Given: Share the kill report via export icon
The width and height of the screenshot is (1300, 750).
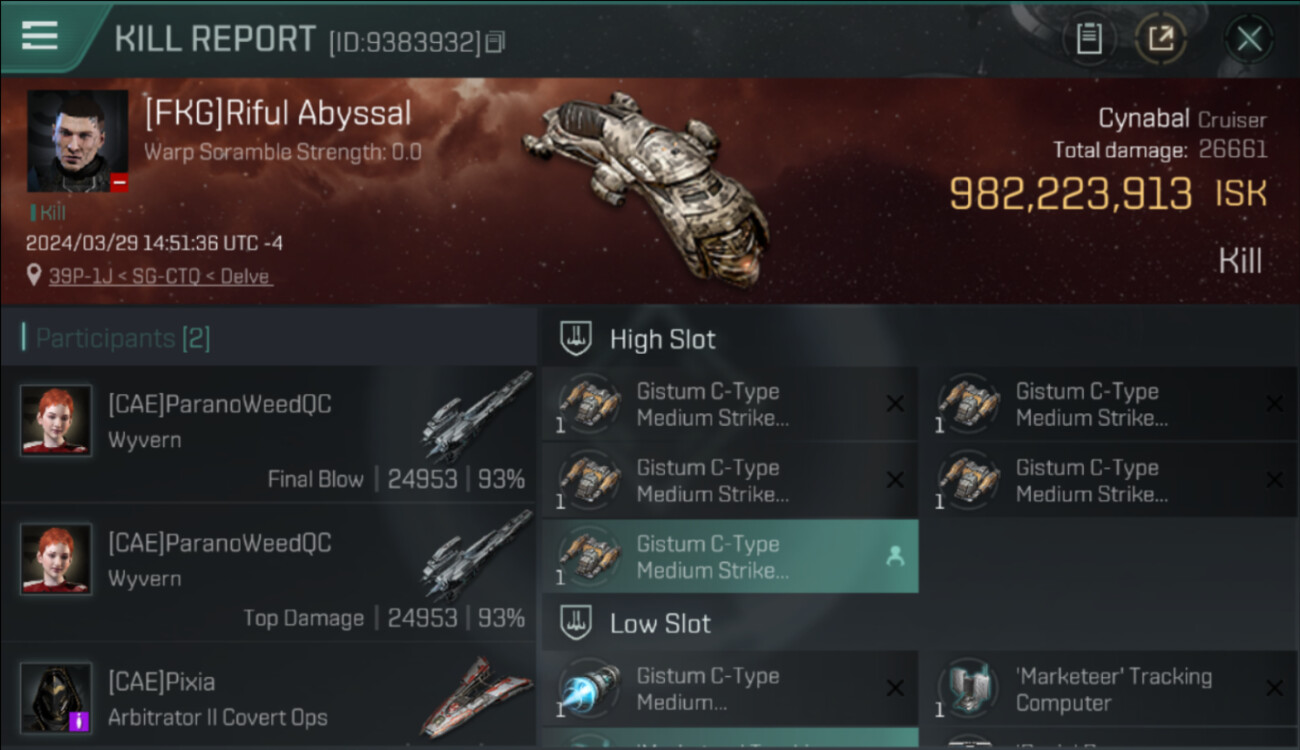Looking at the screenshot, I should tap(1160, 39).
